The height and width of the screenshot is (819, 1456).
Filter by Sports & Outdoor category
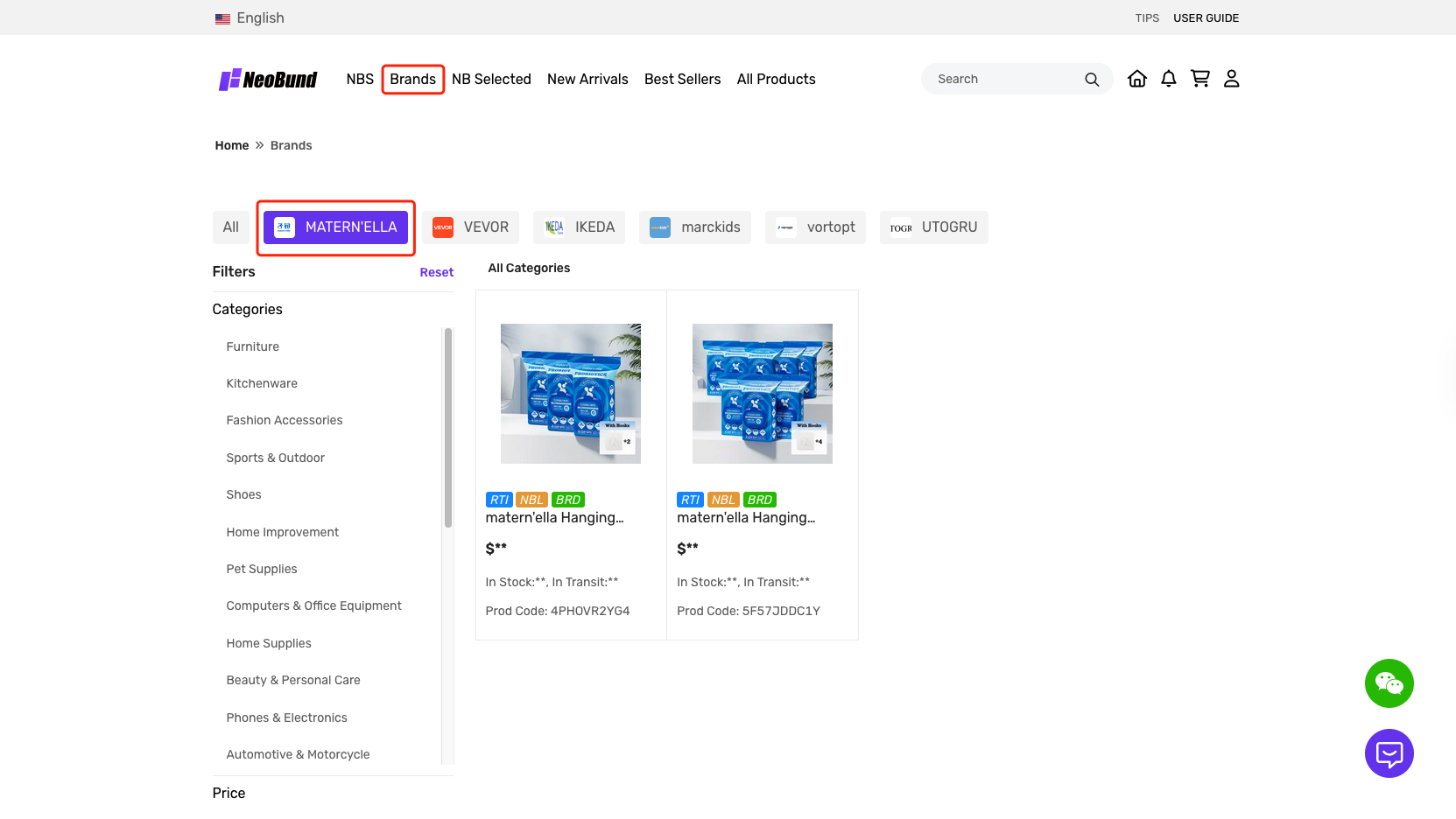276,458
